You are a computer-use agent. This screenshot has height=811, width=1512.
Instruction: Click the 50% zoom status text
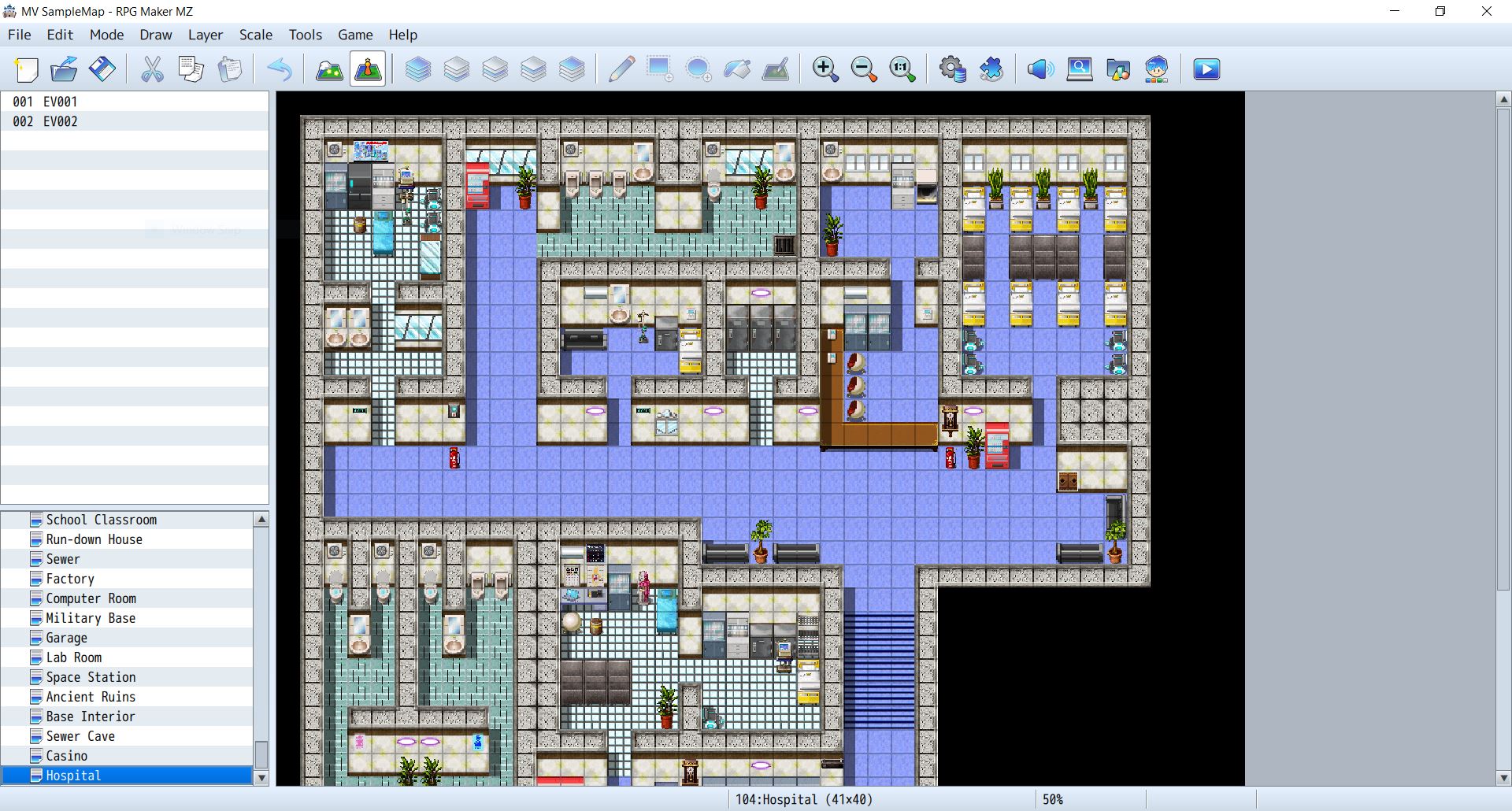1053,799
